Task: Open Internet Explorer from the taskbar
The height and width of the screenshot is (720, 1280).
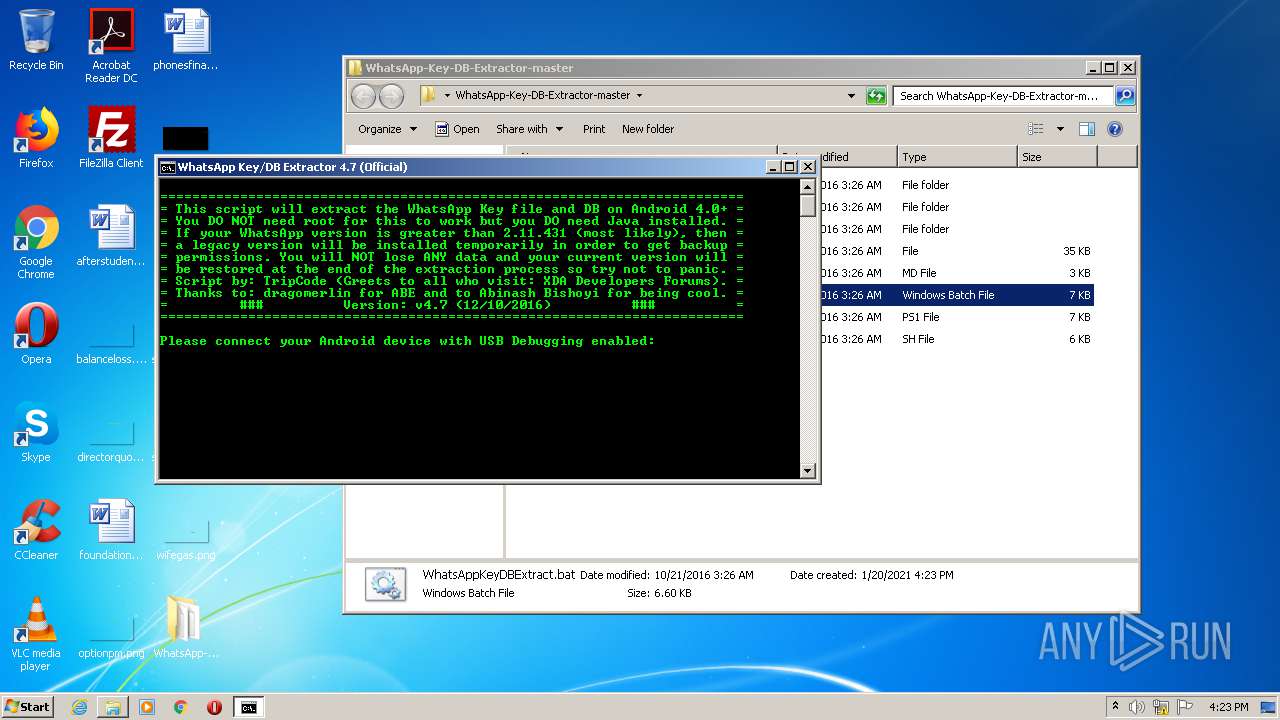Action: pos(79,707)
